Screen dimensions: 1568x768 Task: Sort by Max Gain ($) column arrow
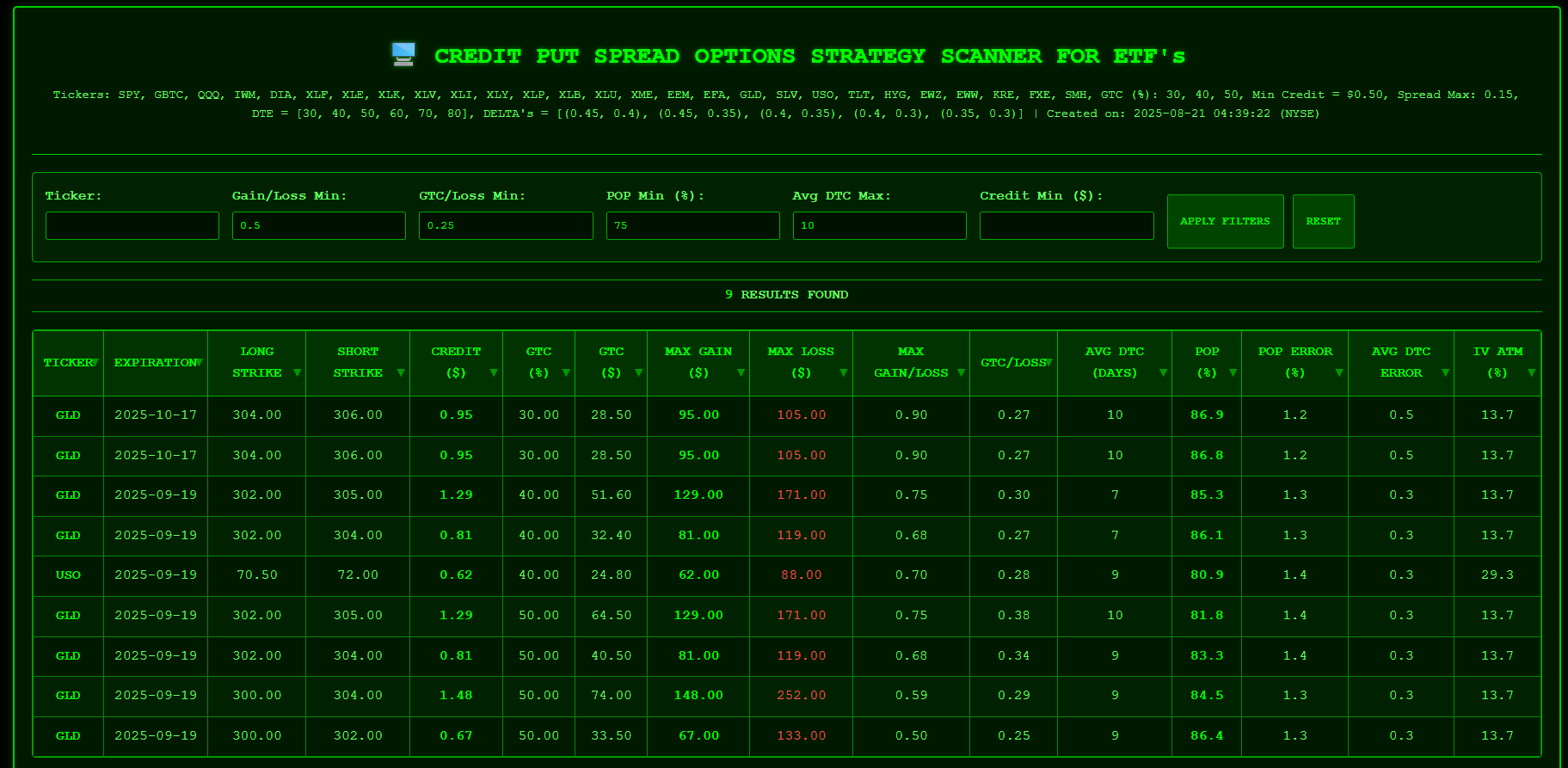pyautogui.click(x=741, y=373)
